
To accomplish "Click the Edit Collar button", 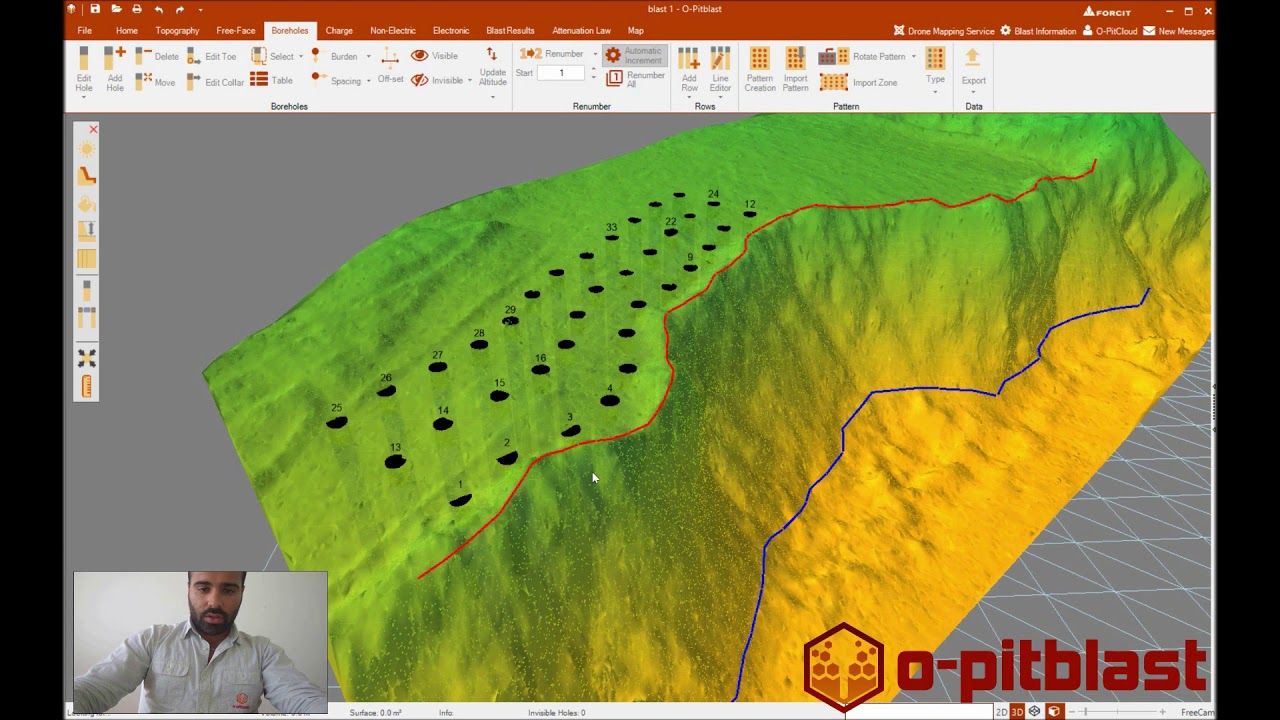I will 215,82.
